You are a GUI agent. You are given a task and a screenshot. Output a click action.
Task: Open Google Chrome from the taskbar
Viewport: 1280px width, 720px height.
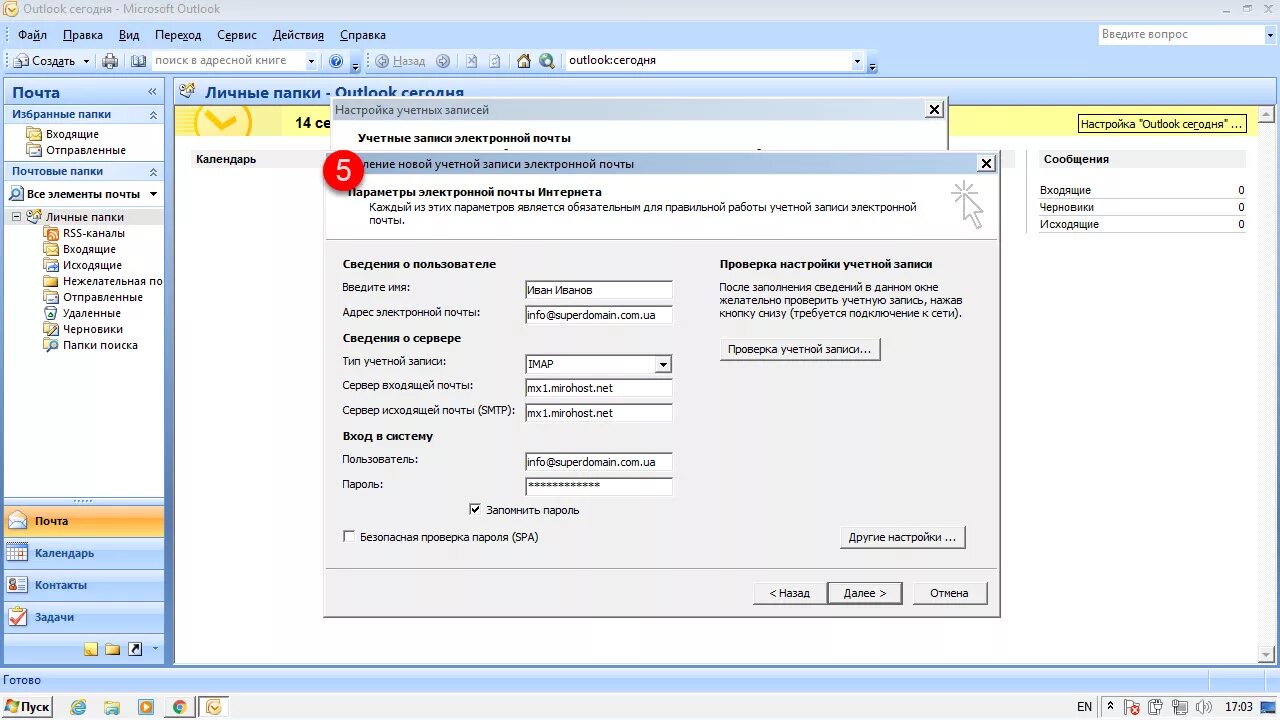179,707
